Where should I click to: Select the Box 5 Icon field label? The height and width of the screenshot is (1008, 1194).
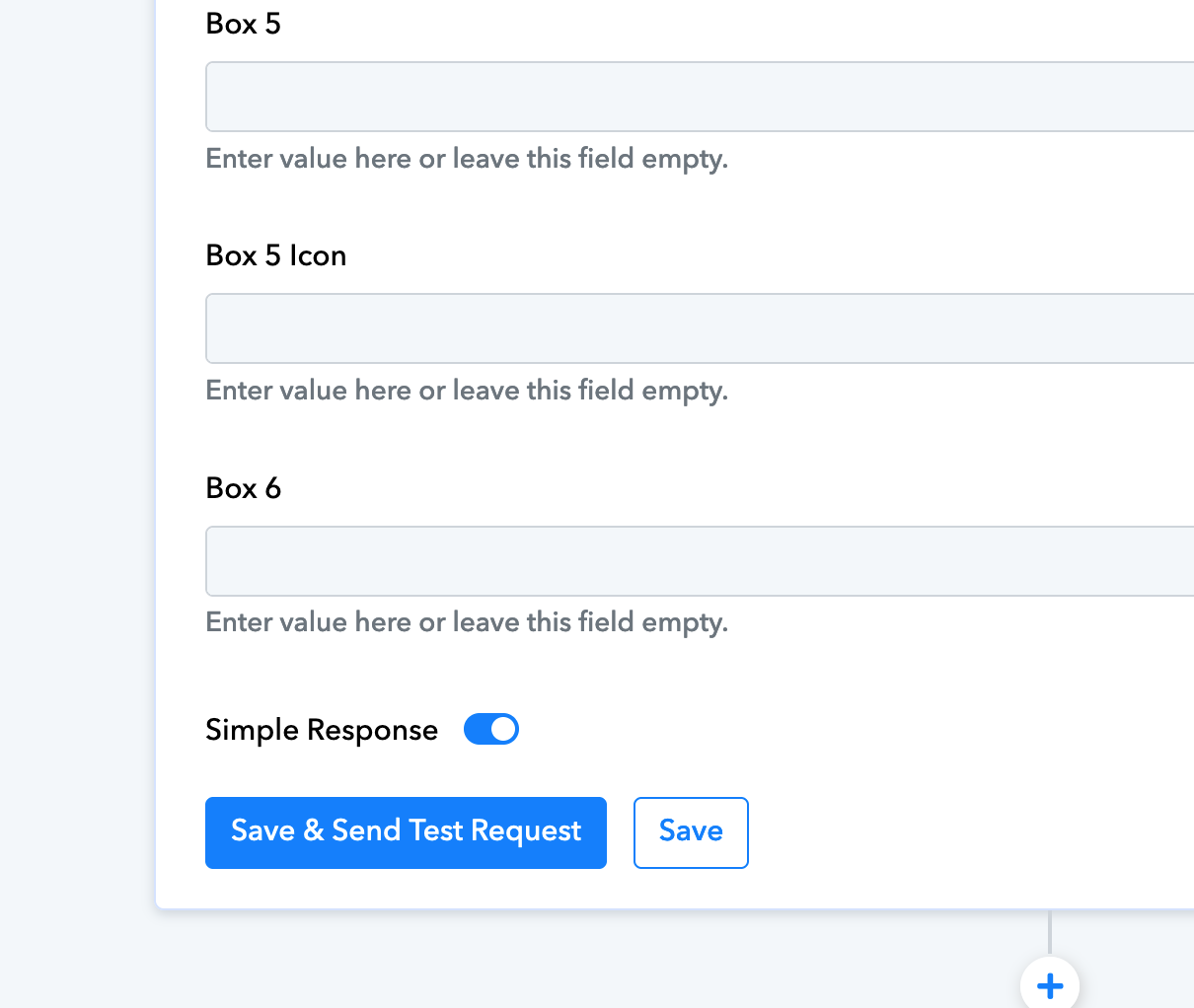tap(276, 255)
